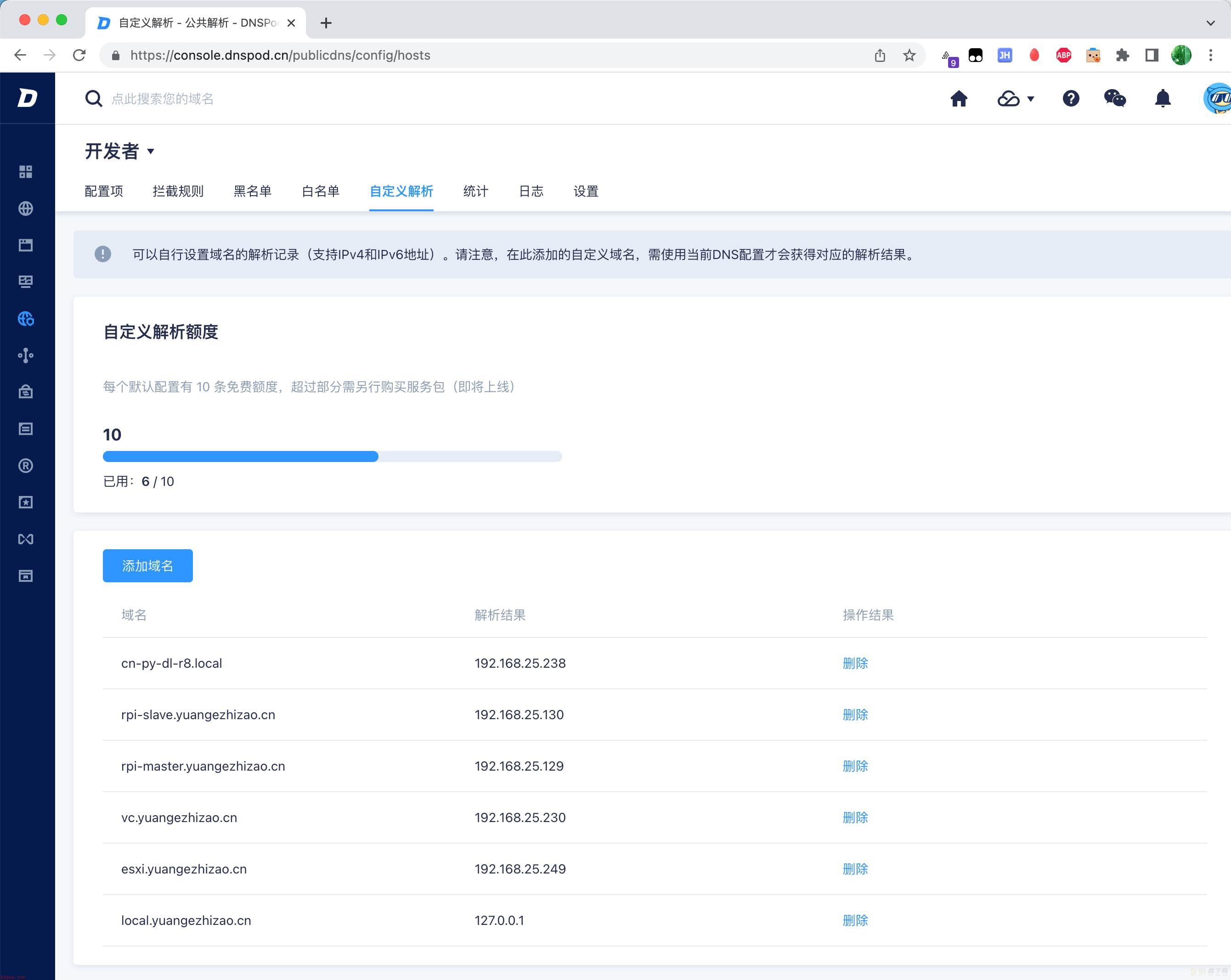The image size is (1231, 980).
Task: Open the Chrome three-dot menu
Action: pos(1210,55)
